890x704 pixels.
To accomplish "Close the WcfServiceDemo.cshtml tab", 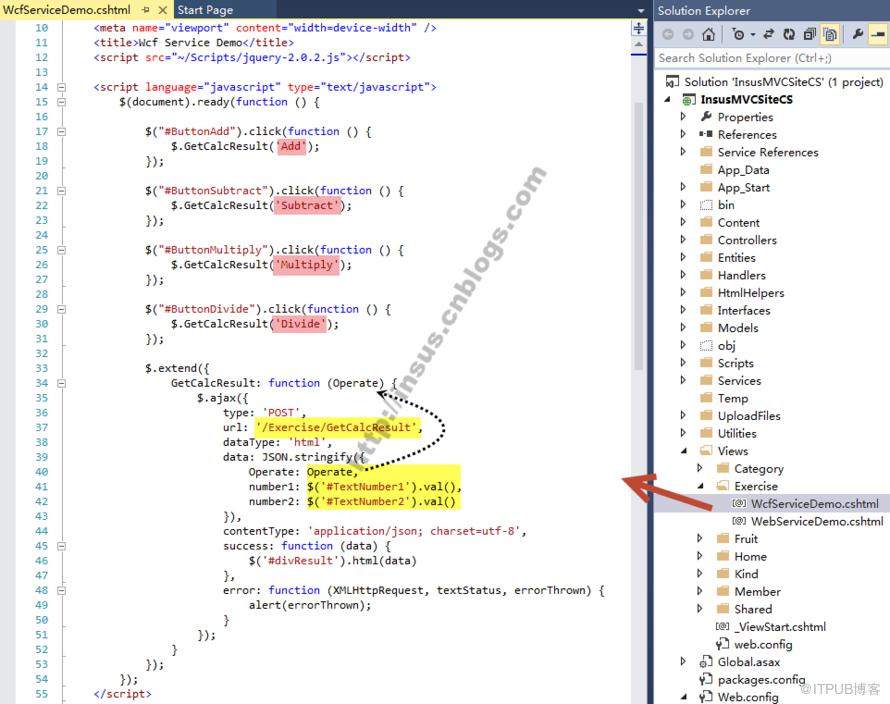I will [162, 10].
